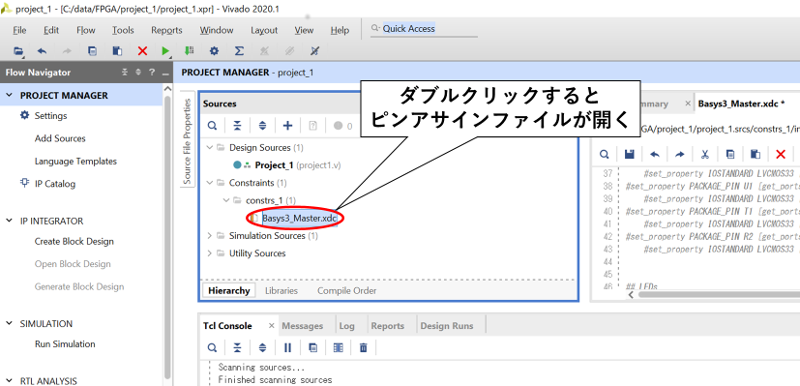
Task: Collapse IP INTEGRATOR section
Action: (x=9, y=221)
